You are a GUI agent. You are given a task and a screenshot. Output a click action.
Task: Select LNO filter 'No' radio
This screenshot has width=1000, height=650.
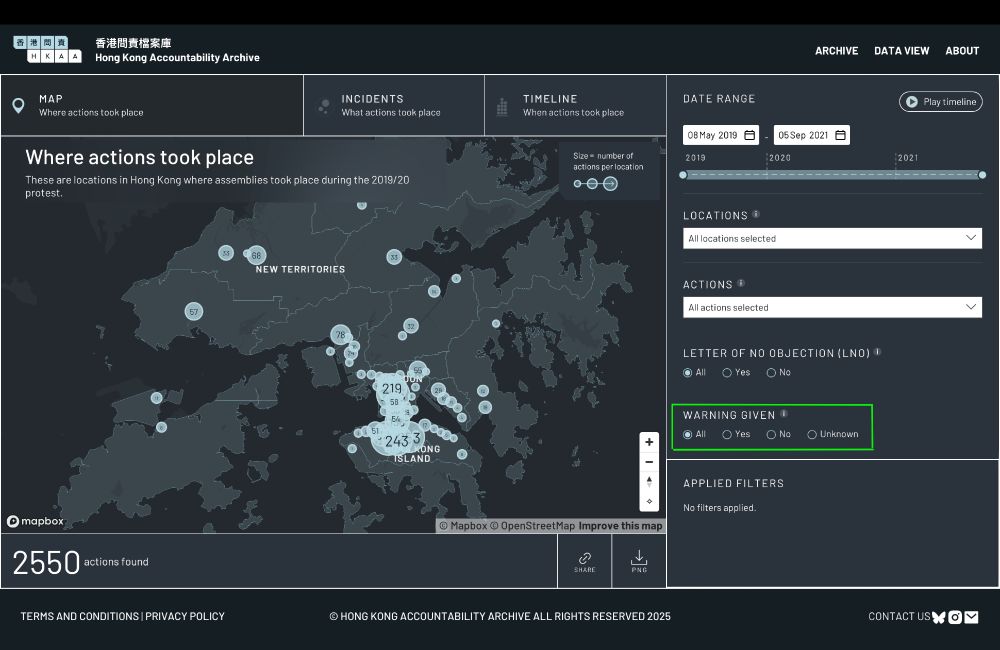[771, 373]
